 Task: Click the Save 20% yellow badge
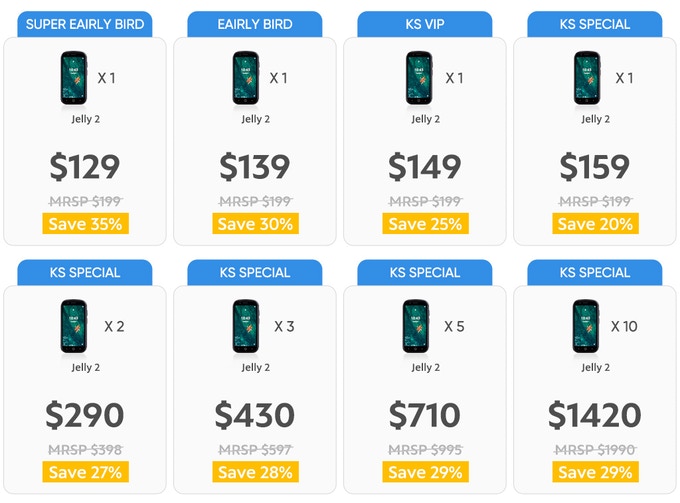(595, 224)
